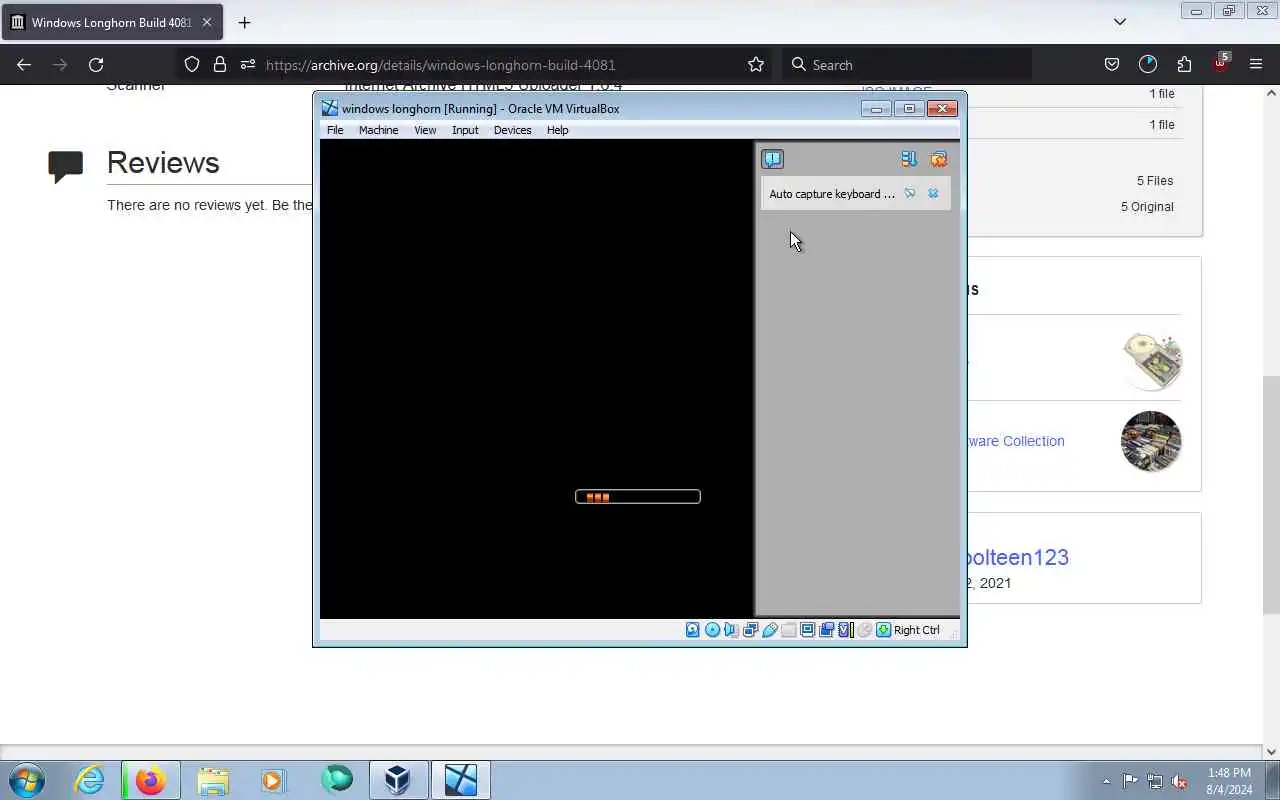This screenshot has width=1280, height=800.
Task: Open the VirtualBox File menu
Action: (335, 130)
